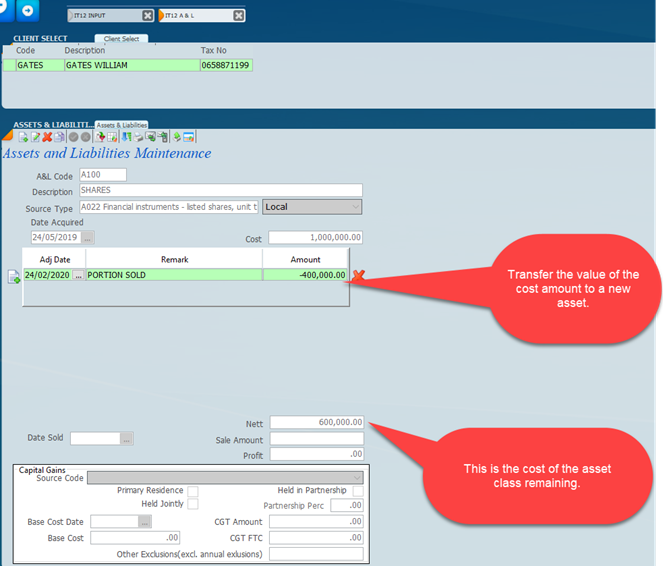This screenshot has width=663, height=566.
Task: Enable the Held Jointly checkbox
Action: [x=193, y=504]
